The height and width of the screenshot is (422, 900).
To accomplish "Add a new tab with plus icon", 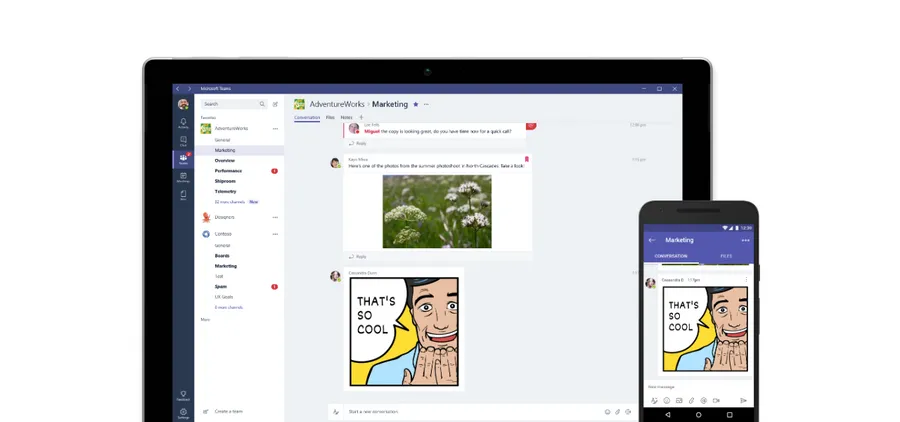I will 361,117.
